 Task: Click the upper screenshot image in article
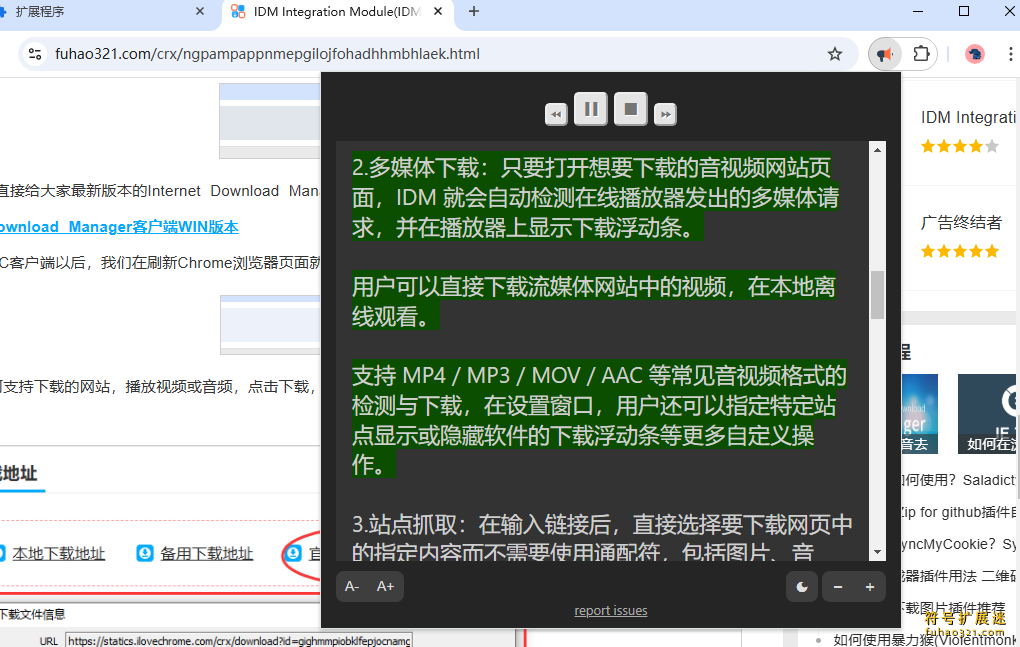coord(270,121)
